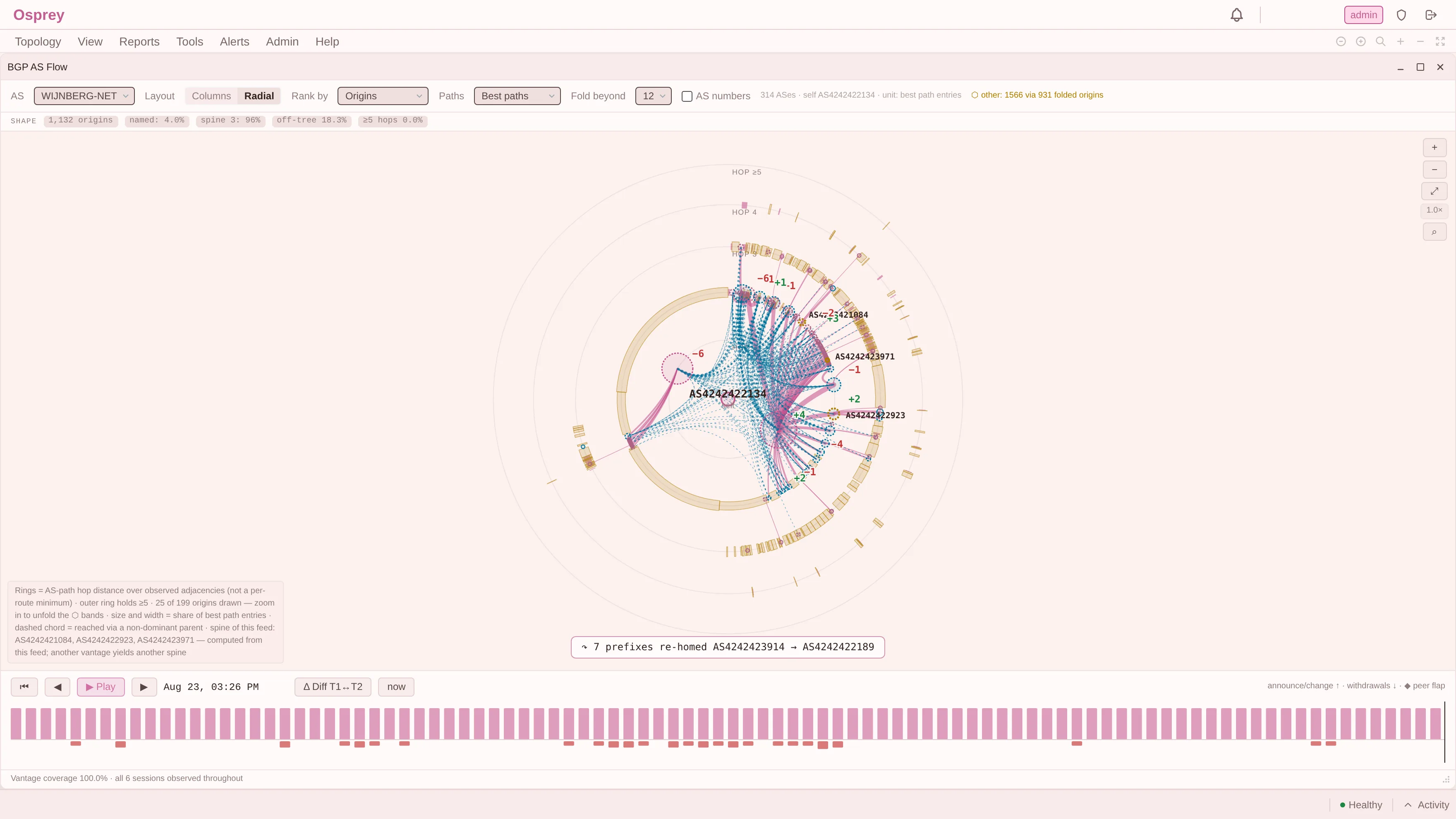Click the shield icon in the header
The height and width of the screenshot is (819, 1456).
(x=1401, y=15)
